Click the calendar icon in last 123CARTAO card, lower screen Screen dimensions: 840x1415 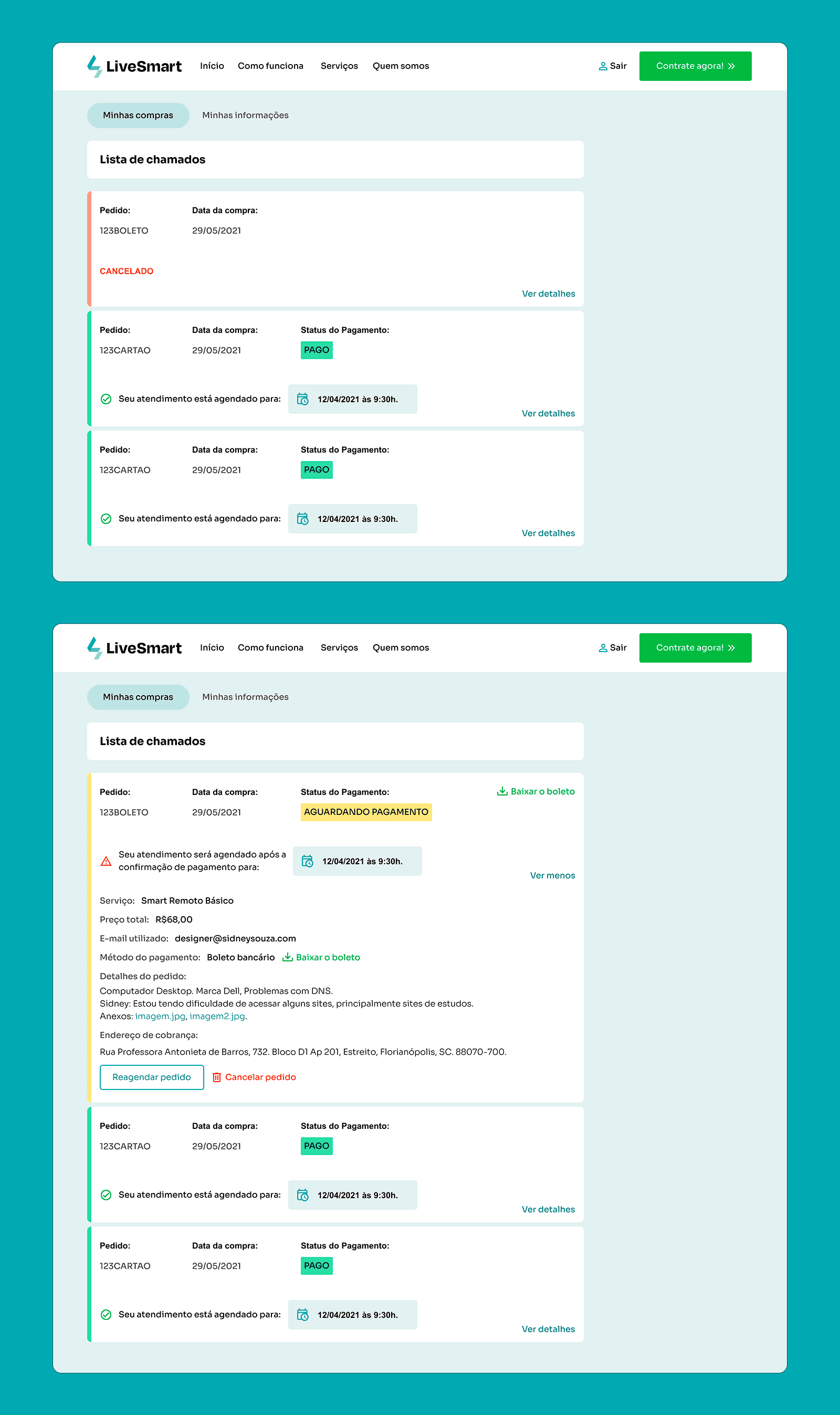(x=303, y=1314)
